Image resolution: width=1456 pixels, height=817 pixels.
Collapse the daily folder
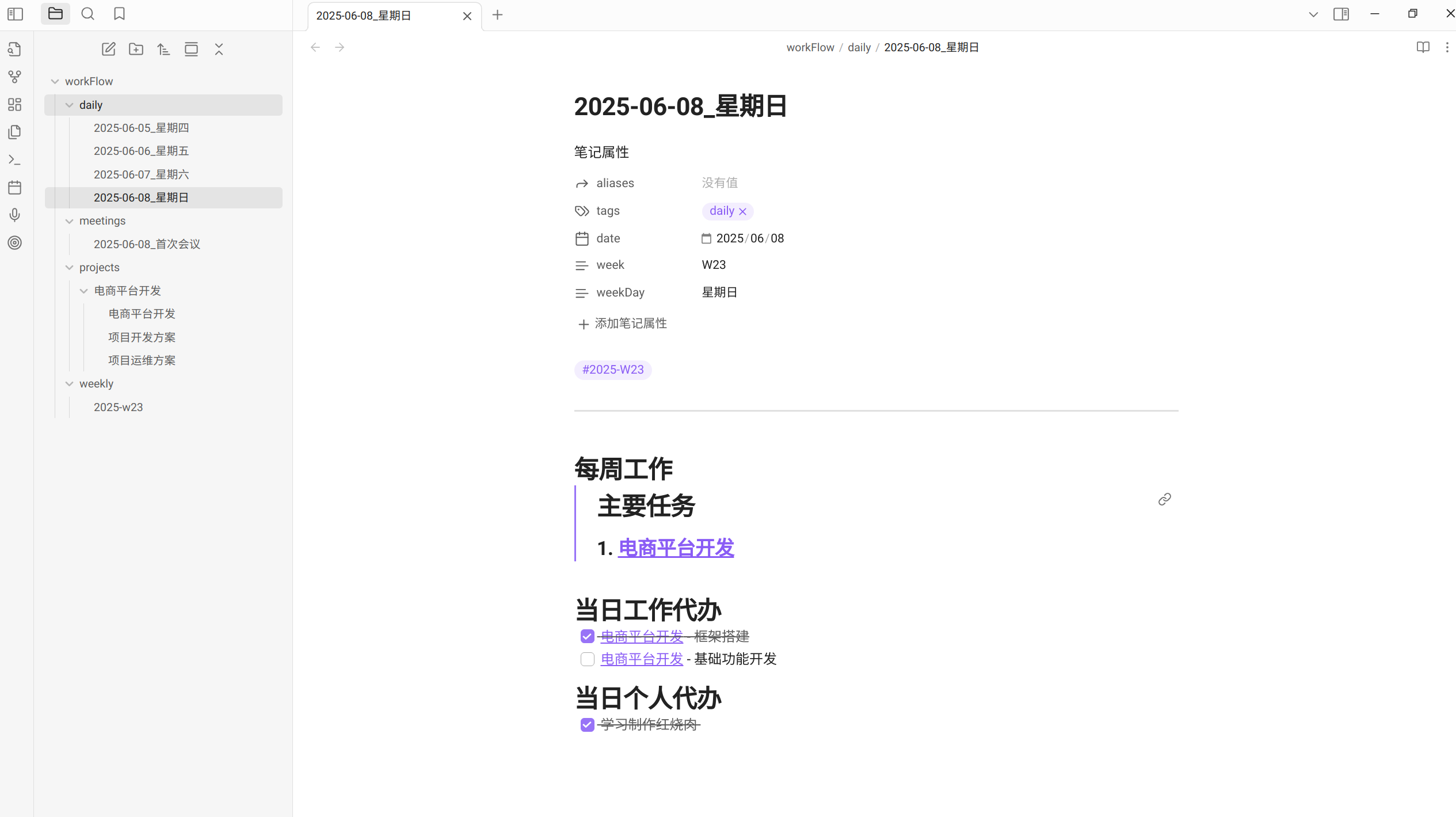click(70, 105)
